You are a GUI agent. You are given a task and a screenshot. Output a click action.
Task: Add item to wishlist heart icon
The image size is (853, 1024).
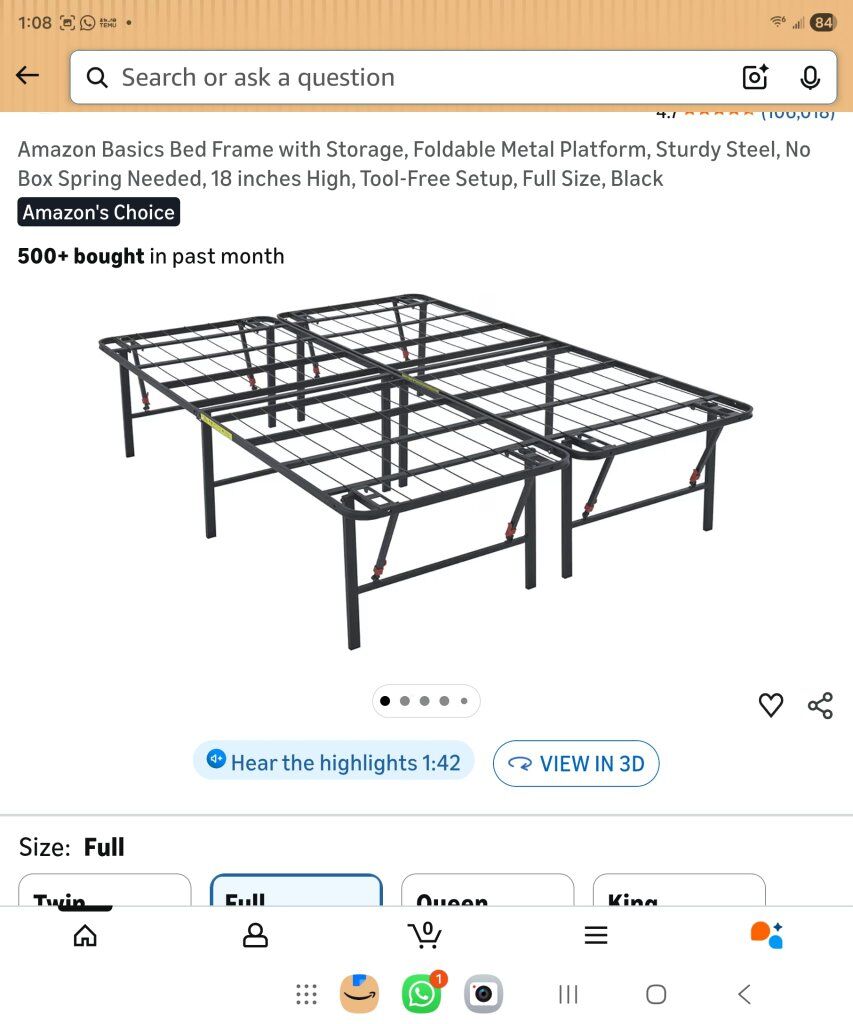coord(771,705)
